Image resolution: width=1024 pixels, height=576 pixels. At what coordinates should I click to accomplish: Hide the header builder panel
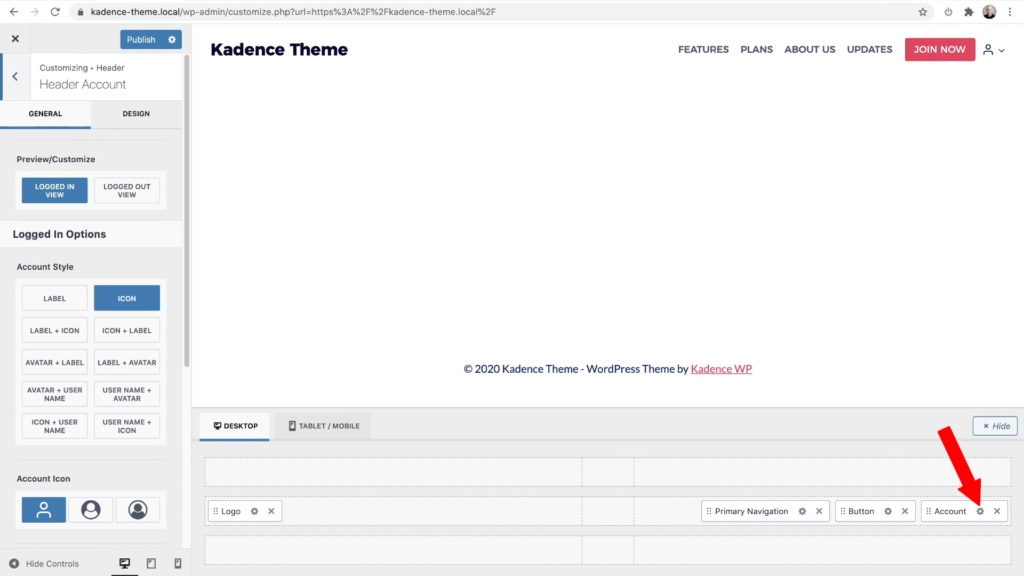[x=995, y=426]
